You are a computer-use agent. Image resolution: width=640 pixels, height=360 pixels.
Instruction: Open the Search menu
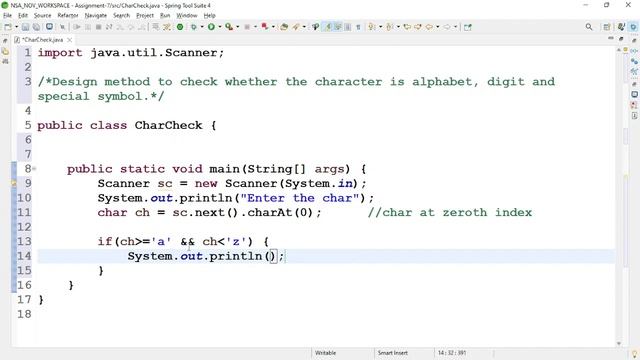point(121,16)
